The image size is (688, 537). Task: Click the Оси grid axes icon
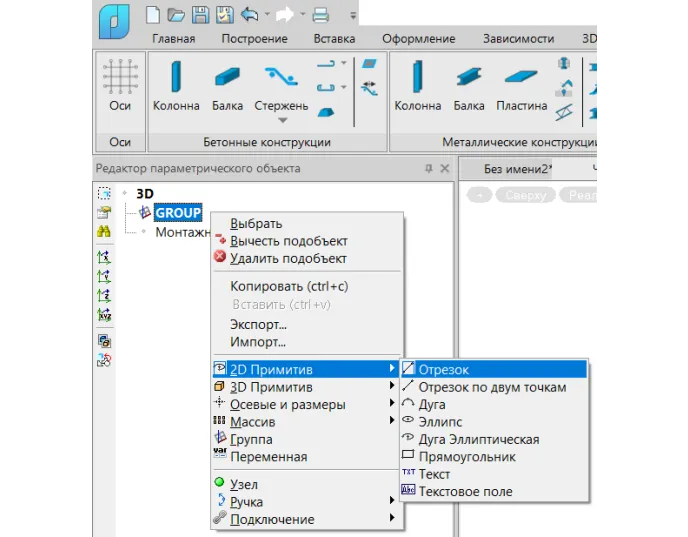[120, 76]
